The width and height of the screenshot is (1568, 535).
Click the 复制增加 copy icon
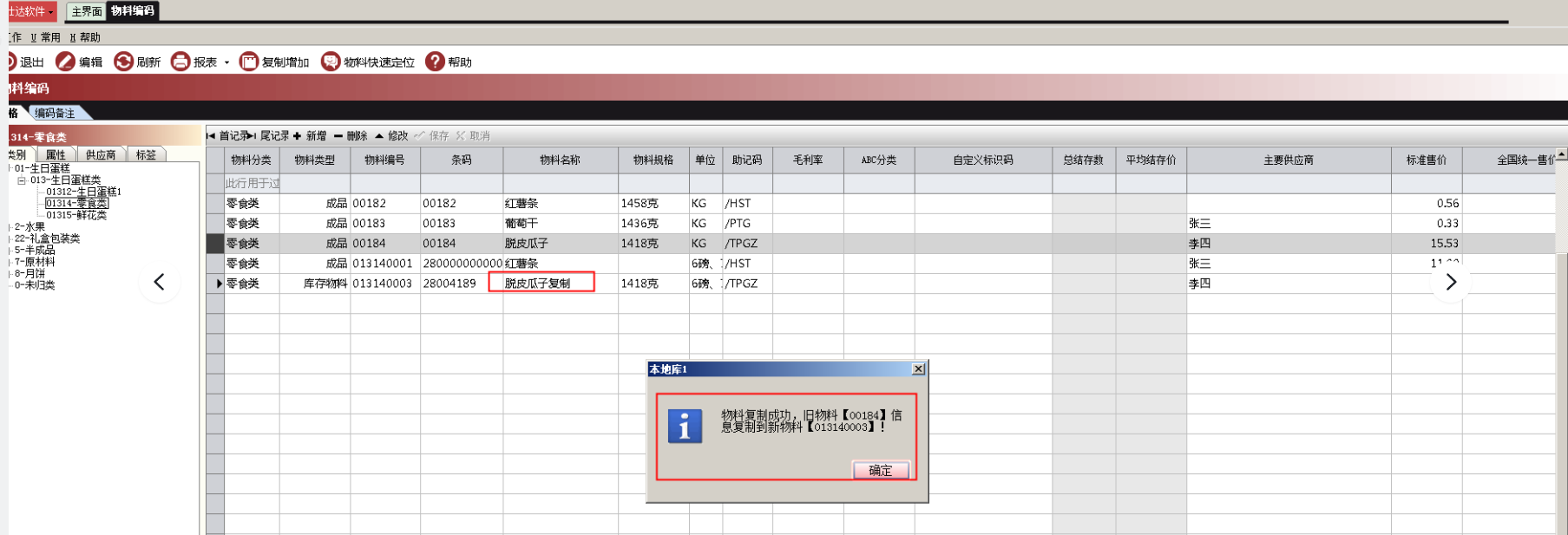coord(249,62)
